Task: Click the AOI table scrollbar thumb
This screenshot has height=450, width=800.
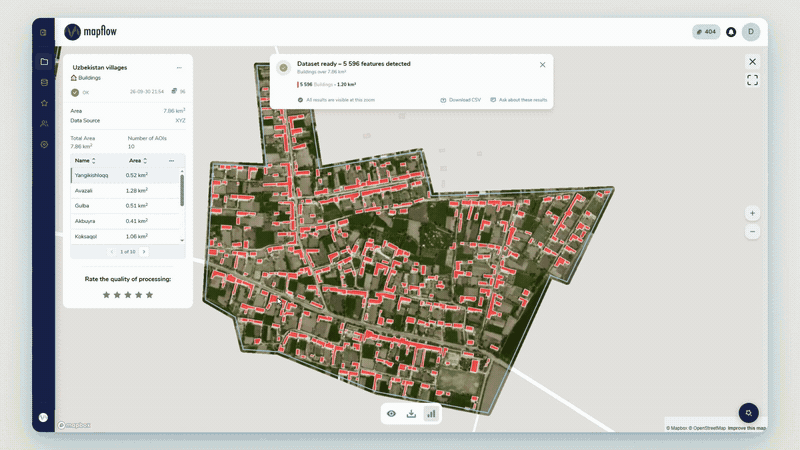Action: pos(182,190)
